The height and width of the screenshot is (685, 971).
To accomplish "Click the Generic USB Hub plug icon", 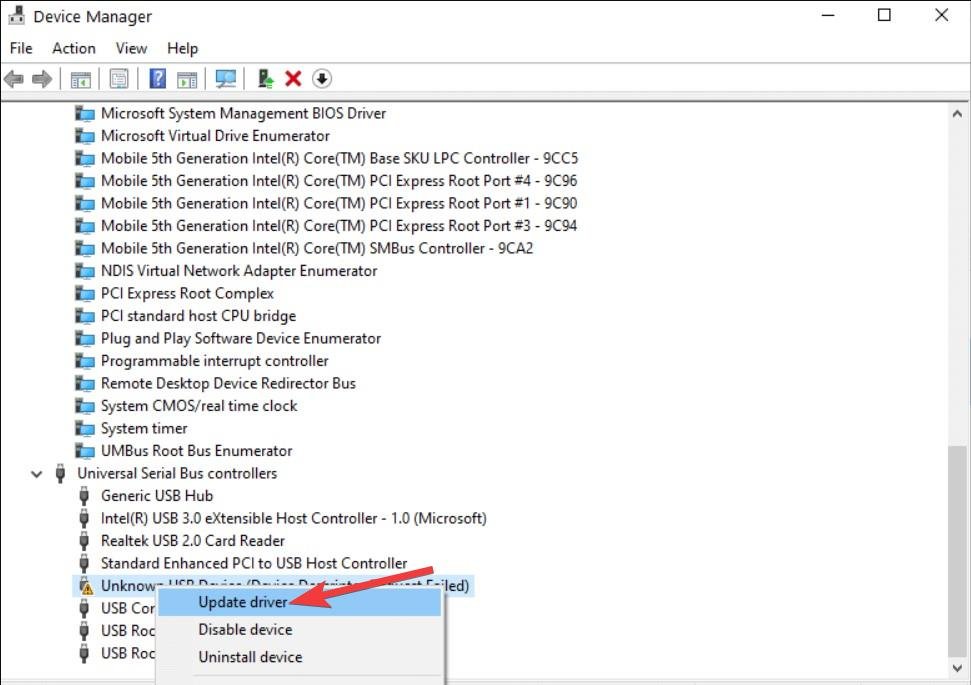I will coord(84,495).
